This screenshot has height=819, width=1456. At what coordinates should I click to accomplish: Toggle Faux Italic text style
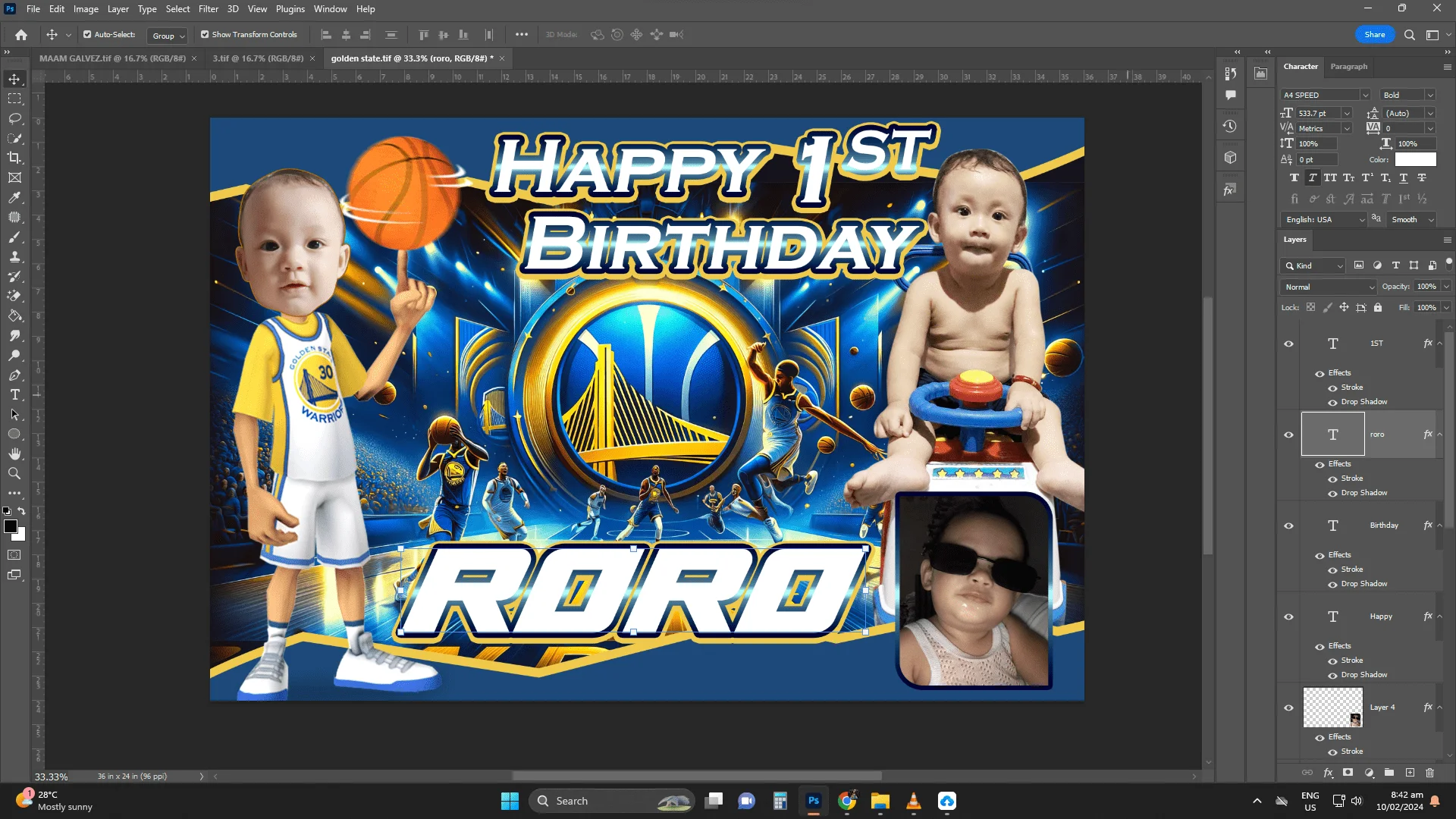click(x=1313, y=177)
